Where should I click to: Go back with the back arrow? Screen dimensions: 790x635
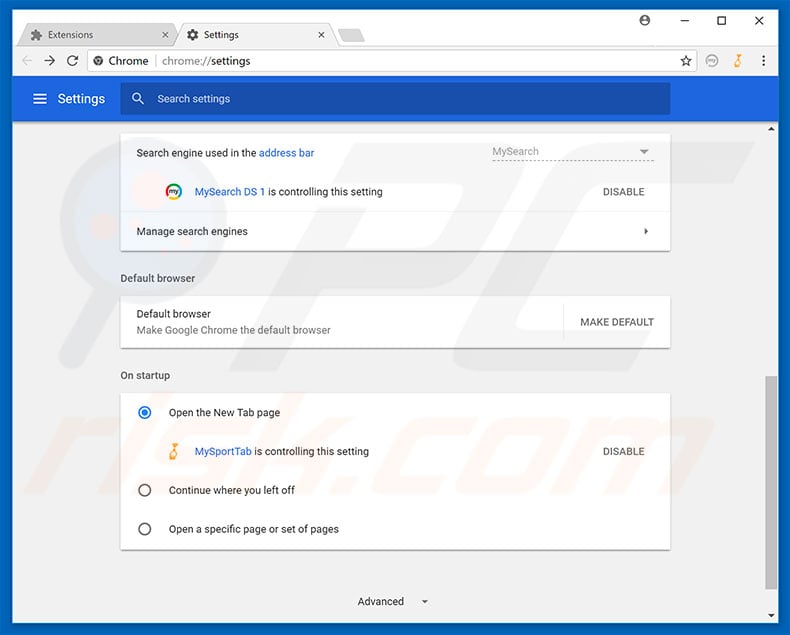(x=27, y=61)
